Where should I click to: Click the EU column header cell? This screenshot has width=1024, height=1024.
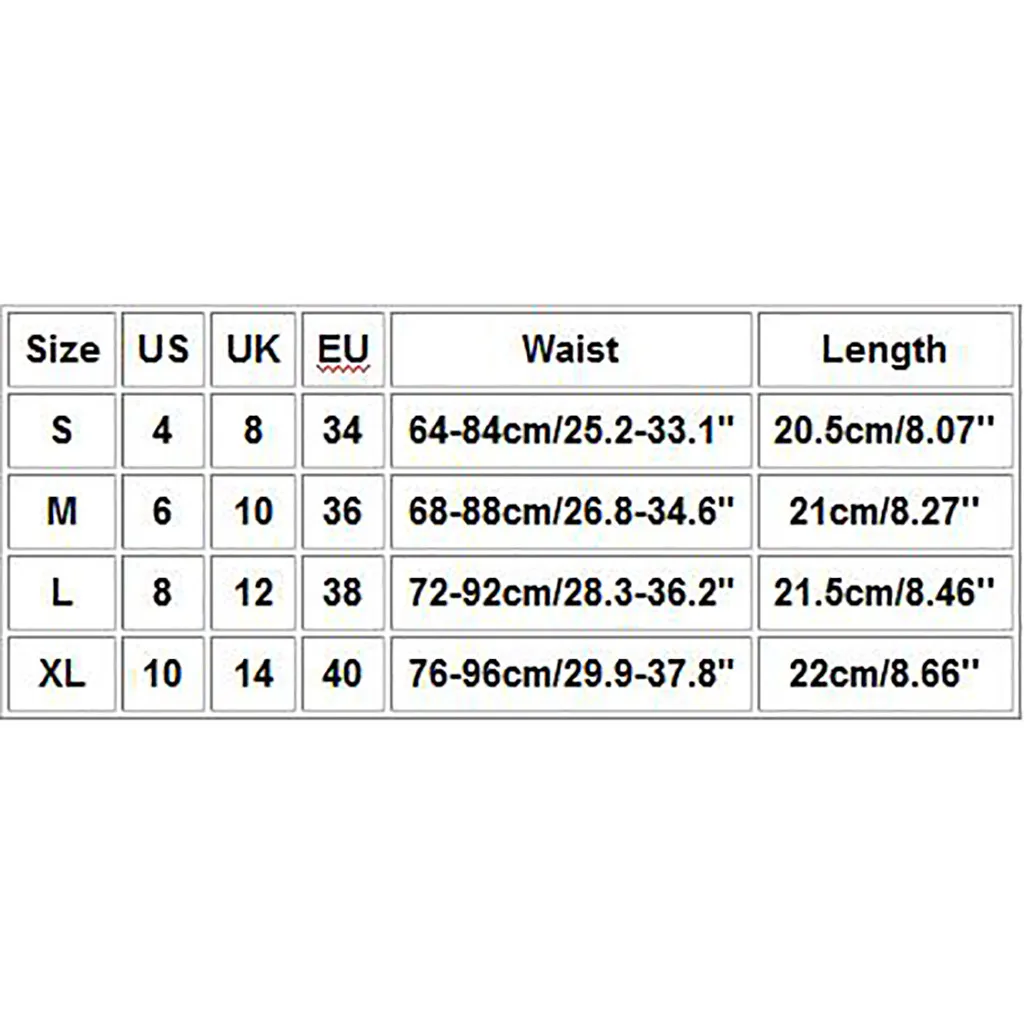tap(343, 350)
